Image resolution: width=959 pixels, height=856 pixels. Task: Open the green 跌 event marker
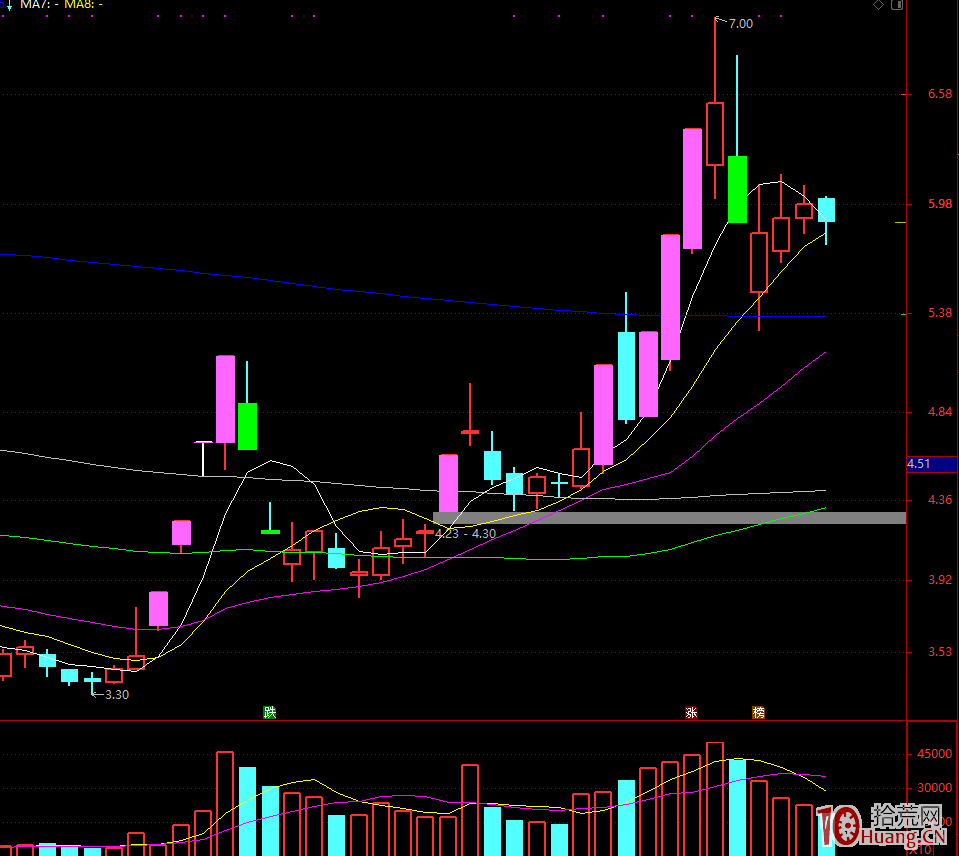point(270,712)
